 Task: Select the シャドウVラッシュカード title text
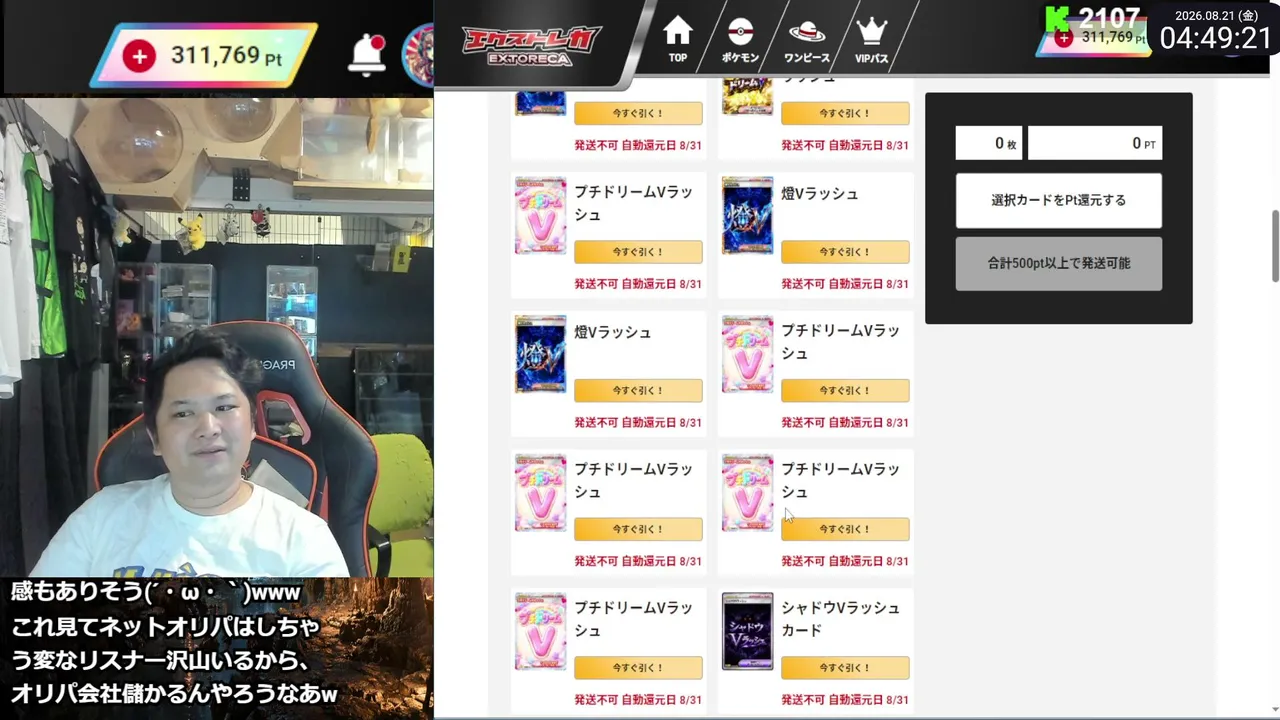point(840,619)
